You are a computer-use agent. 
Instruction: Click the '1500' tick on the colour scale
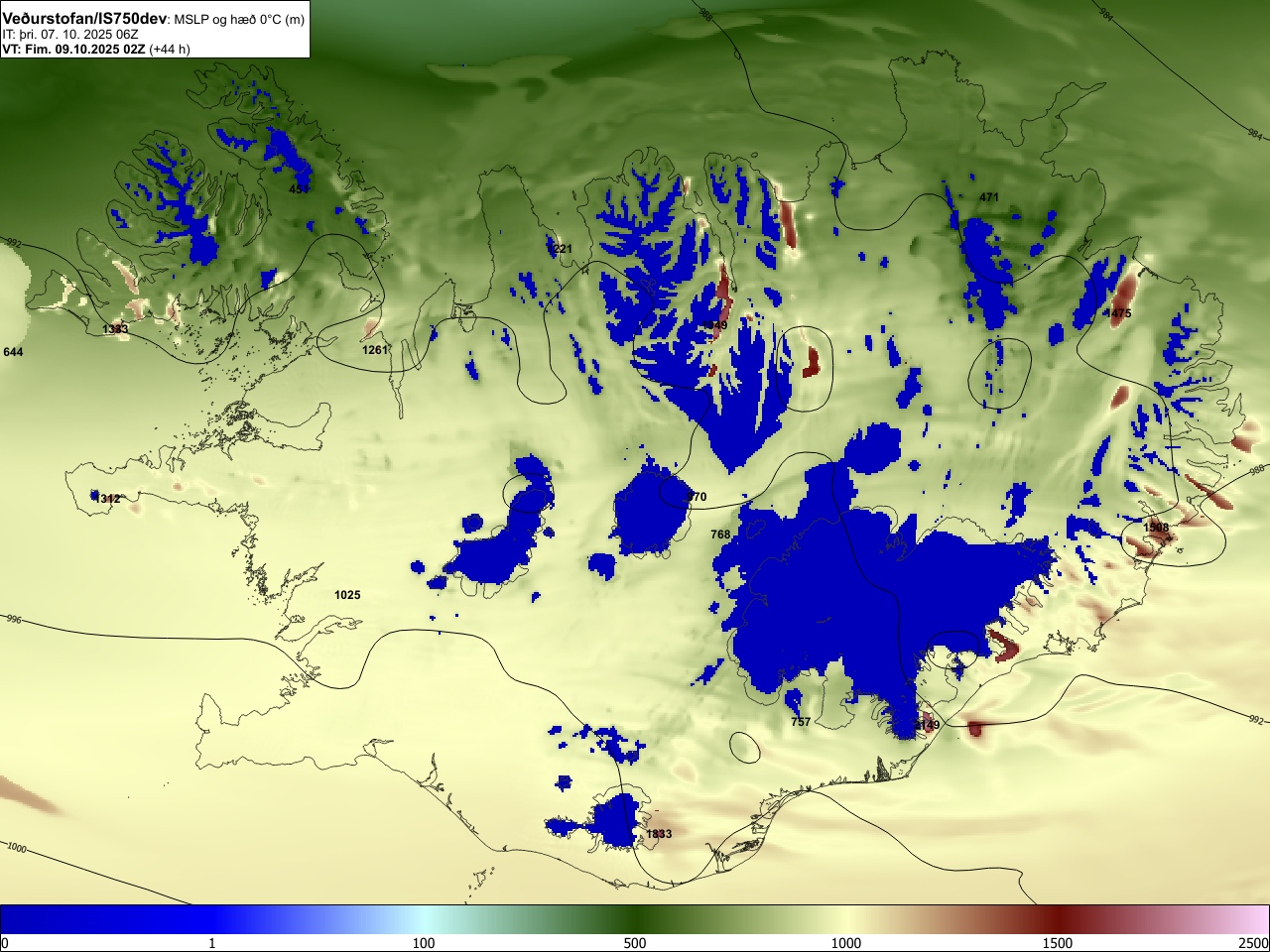tap(1058, 943)
